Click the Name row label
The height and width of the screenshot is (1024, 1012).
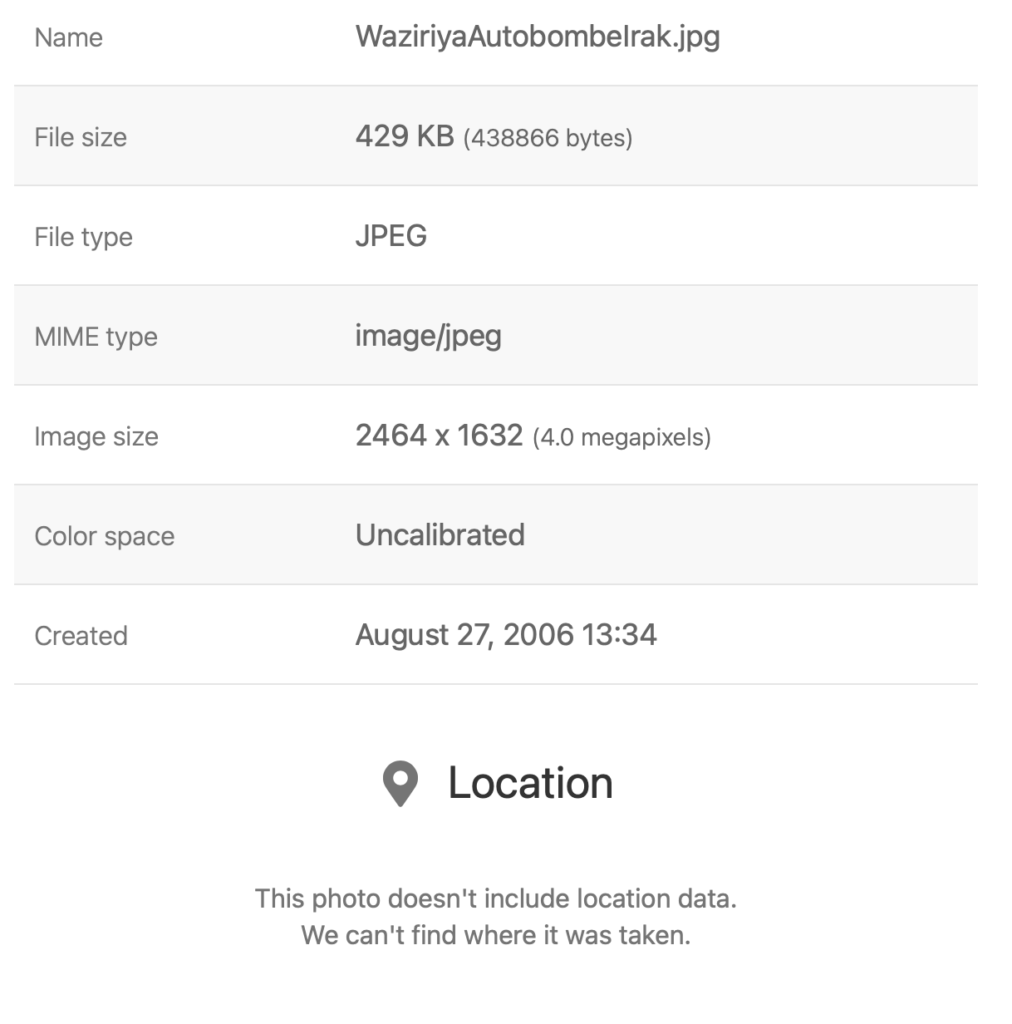68,38
